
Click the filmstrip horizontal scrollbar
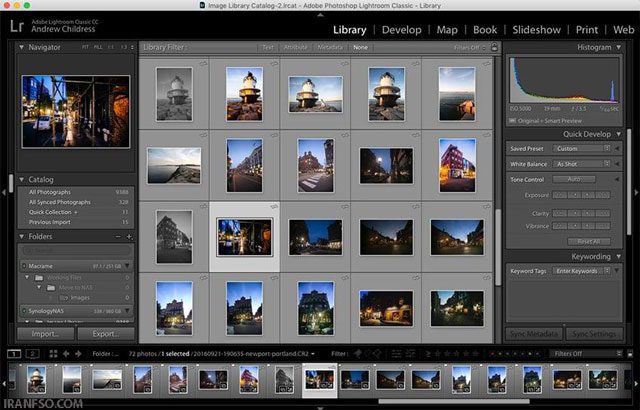(x=454, y=401)
